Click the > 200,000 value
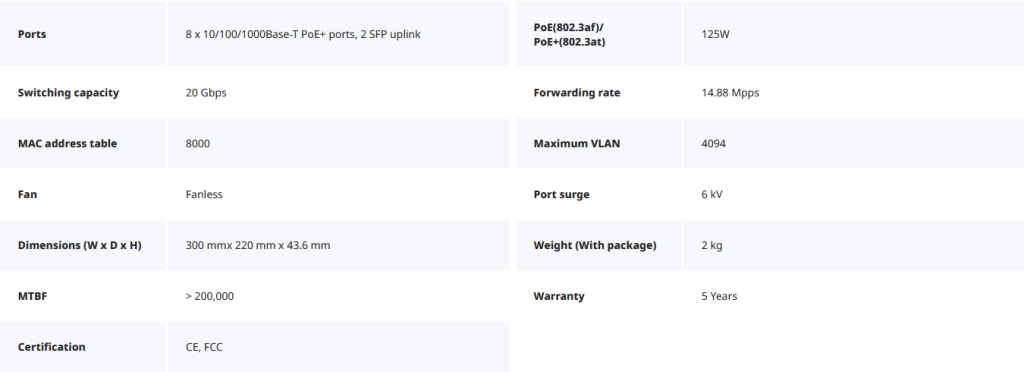This screenshot has width=1024, height=372. [x=210, y=296]
